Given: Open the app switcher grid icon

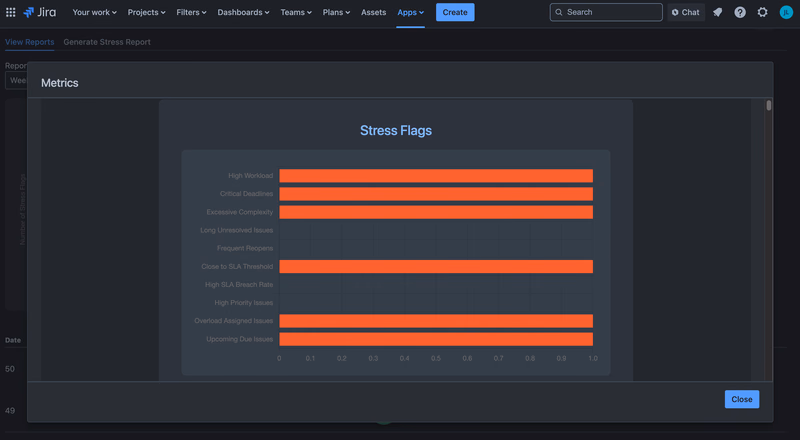Looking at the screenshot, I should [x=10, y=12].
